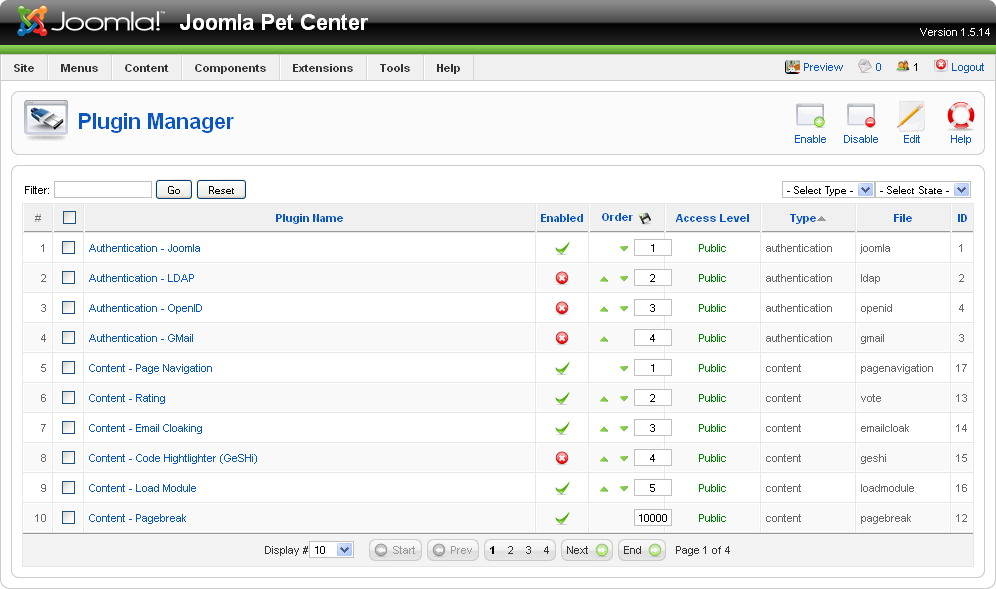Open the Display # rows dropdown
The width and height of the screenshot is (996, 589).
pos(332,550)
